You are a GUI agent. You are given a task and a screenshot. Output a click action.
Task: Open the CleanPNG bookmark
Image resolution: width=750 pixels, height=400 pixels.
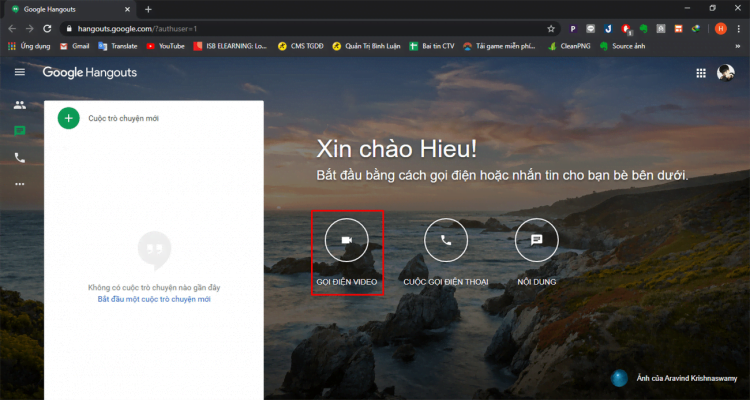[x=569, y=46]
